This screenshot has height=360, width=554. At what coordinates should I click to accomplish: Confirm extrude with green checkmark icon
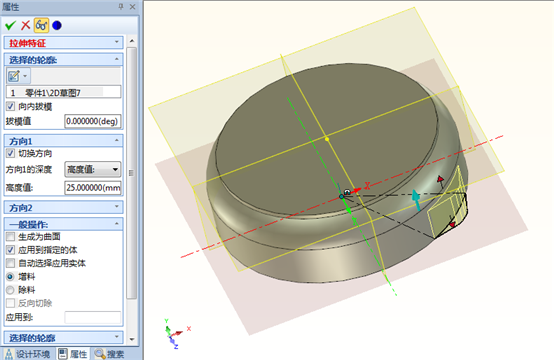pos(10,25)
